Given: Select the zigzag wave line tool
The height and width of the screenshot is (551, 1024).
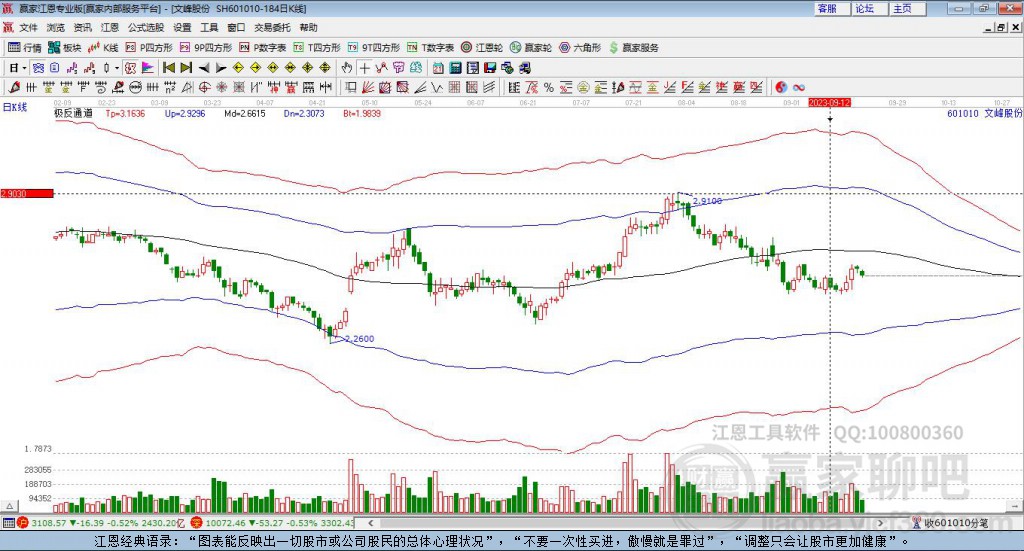Looking at the screenshot, I should tap(436, 87).
